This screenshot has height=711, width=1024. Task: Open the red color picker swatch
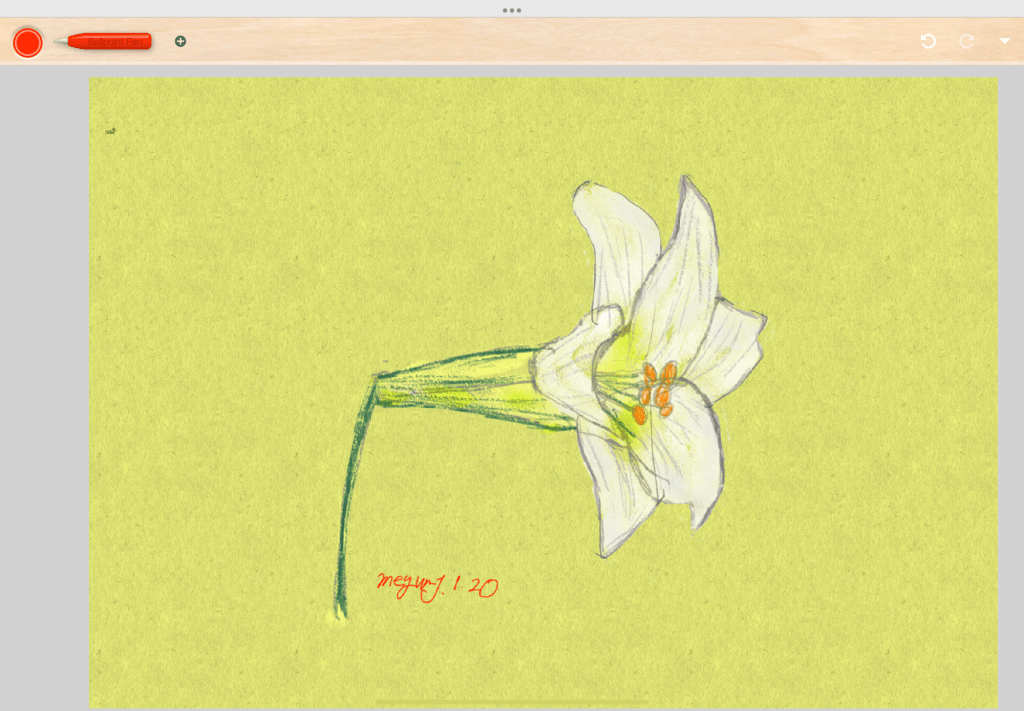tap(27, 42)
